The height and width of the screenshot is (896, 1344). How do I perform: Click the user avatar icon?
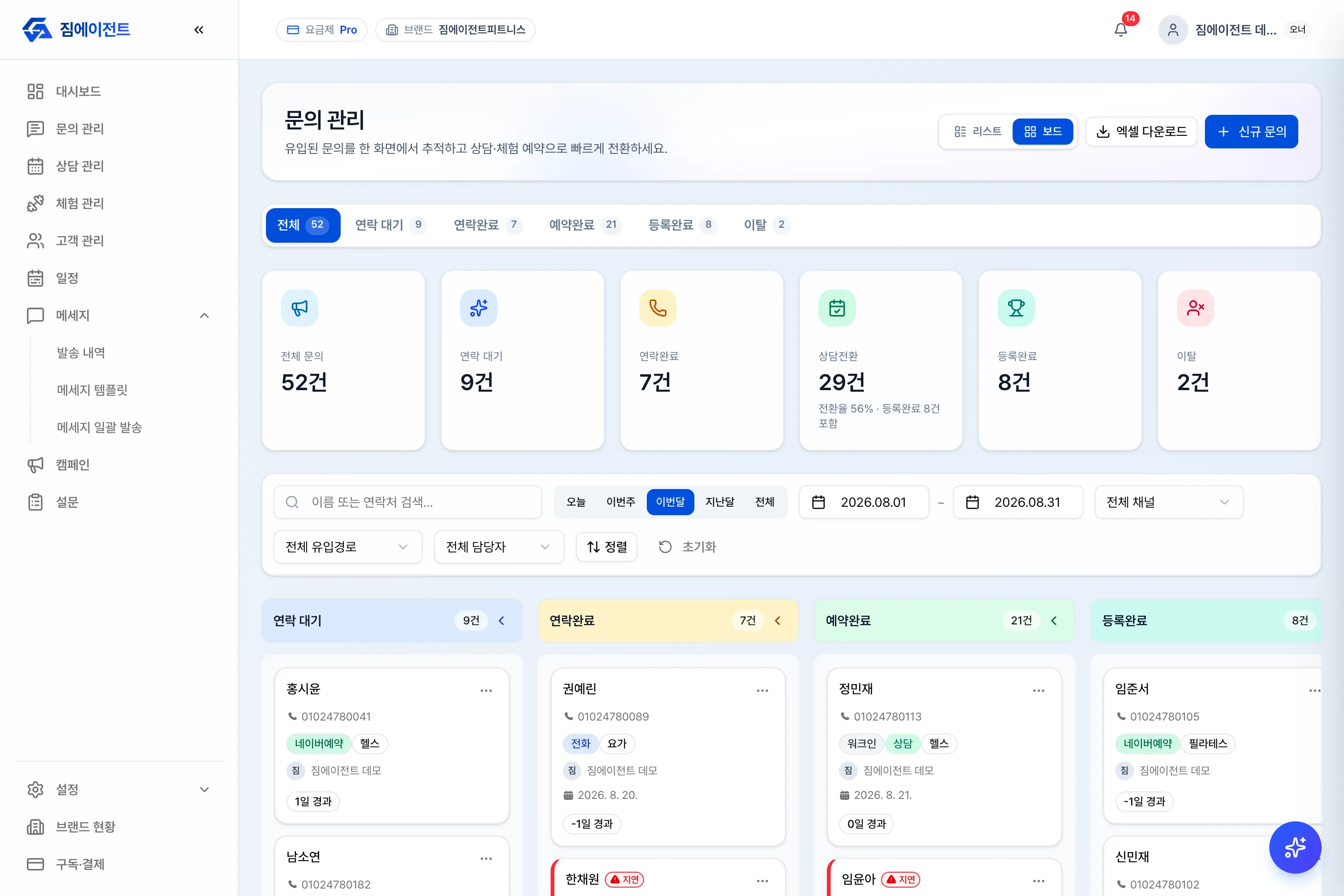pos(1173,30)
